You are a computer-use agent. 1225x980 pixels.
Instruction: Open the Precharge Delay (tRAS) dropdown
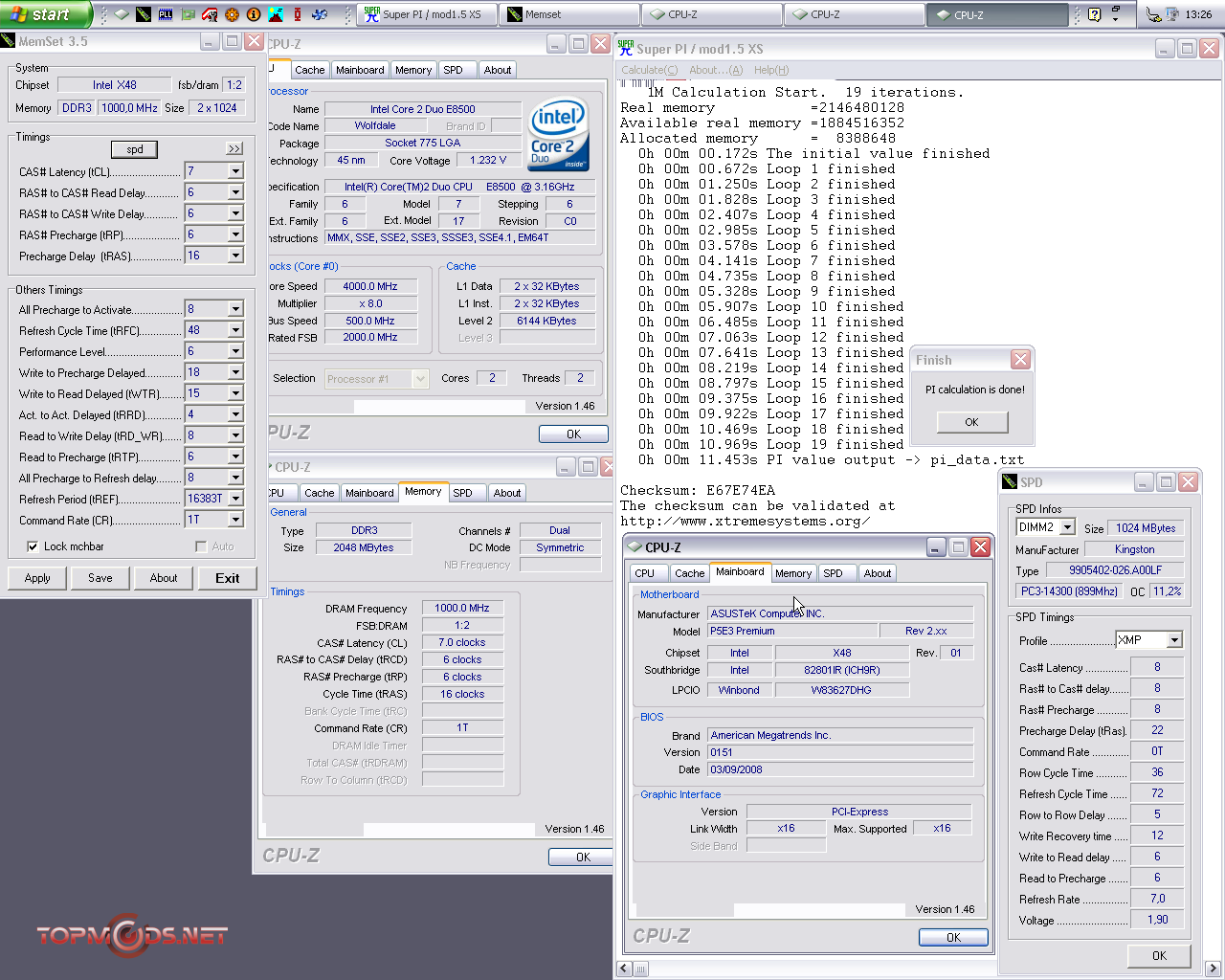pos(235,256)
